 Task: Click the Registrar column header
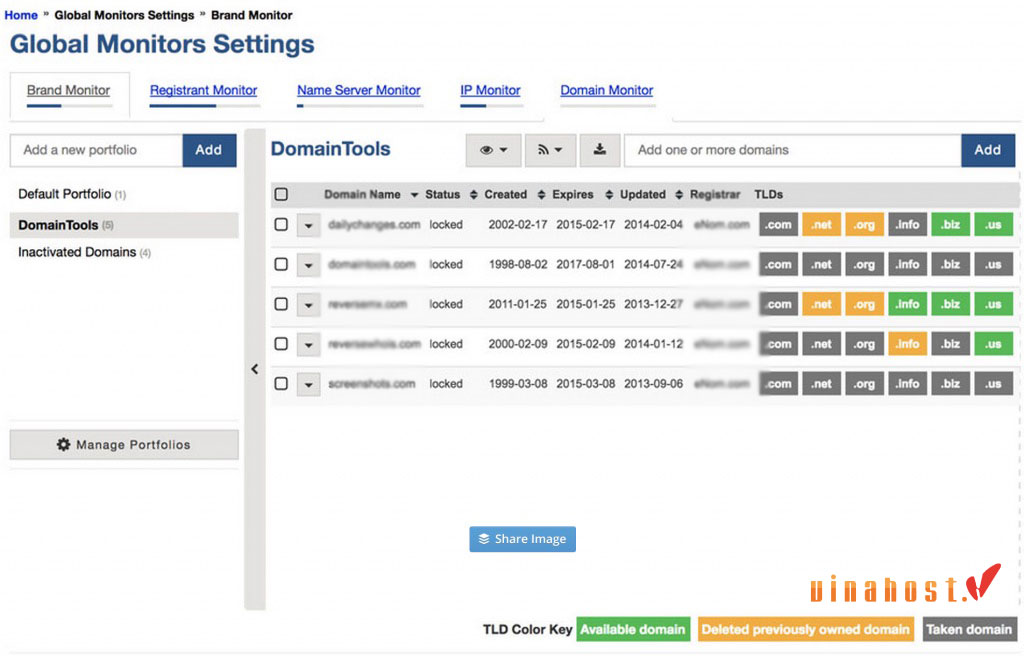click(x=715, y=195)
